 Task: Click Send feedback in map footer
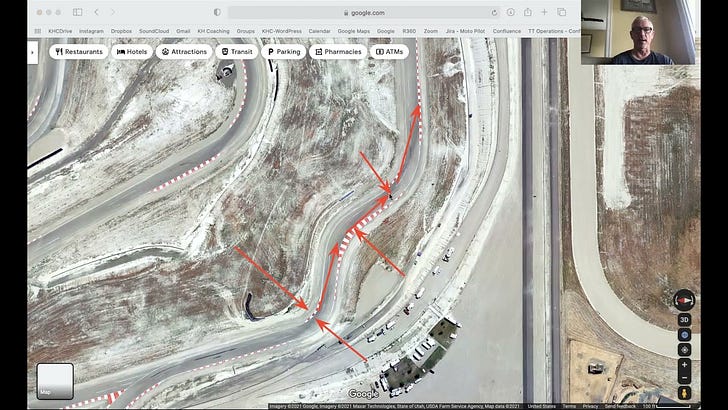click(620, 406)
